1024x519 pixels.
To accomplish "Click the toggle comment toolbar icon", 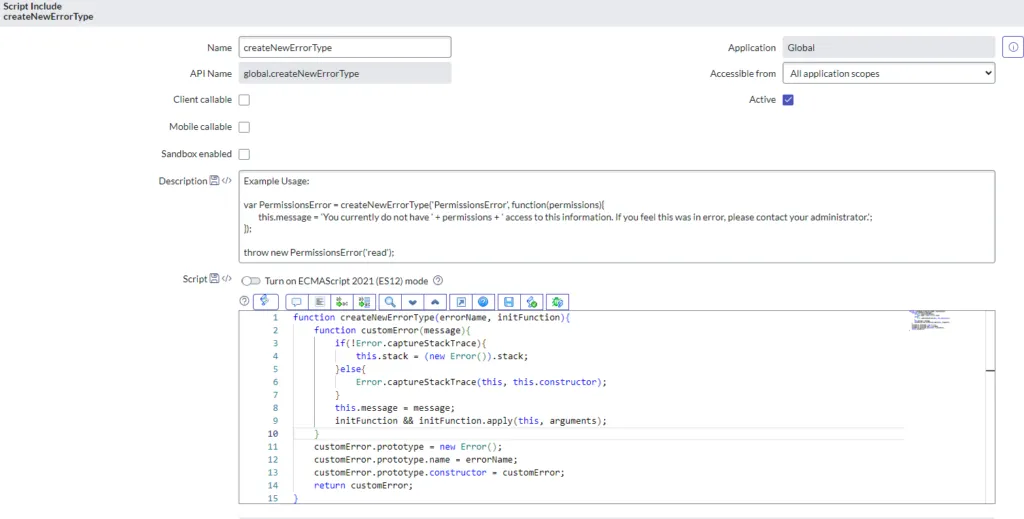I will tap(296, 302).
